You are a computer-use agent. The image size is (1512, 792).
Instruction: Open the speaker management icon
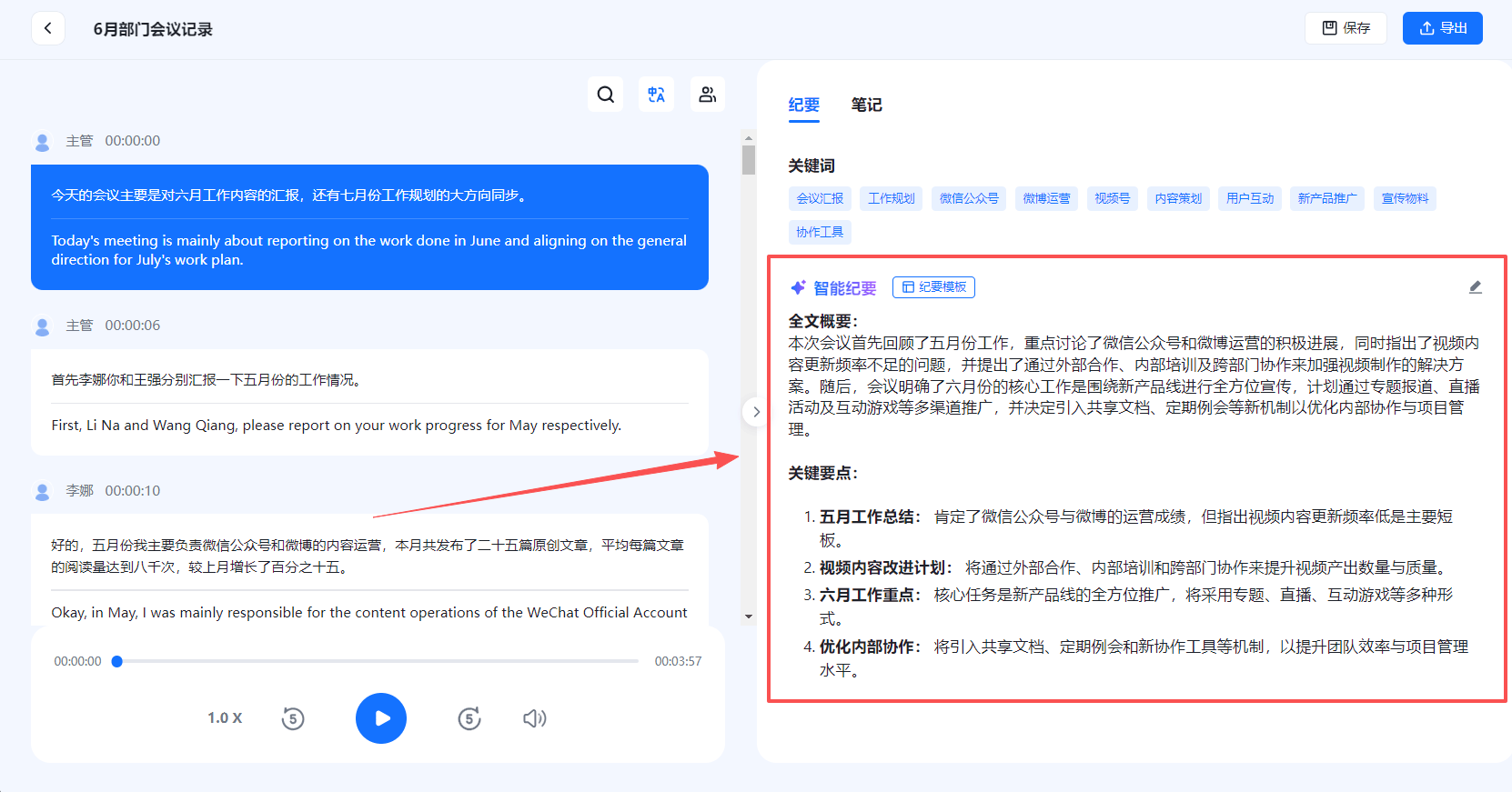tap(707, 95)
